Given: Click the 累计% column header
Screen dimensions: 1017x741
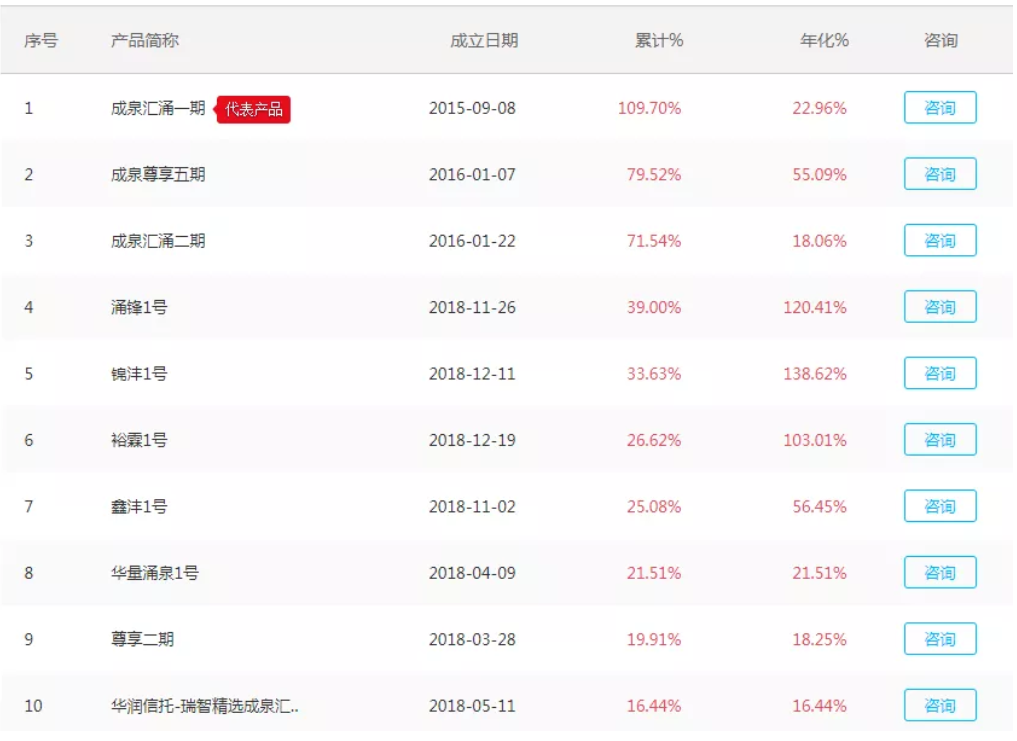Looking at the screenshot, I should coord(658,40).
